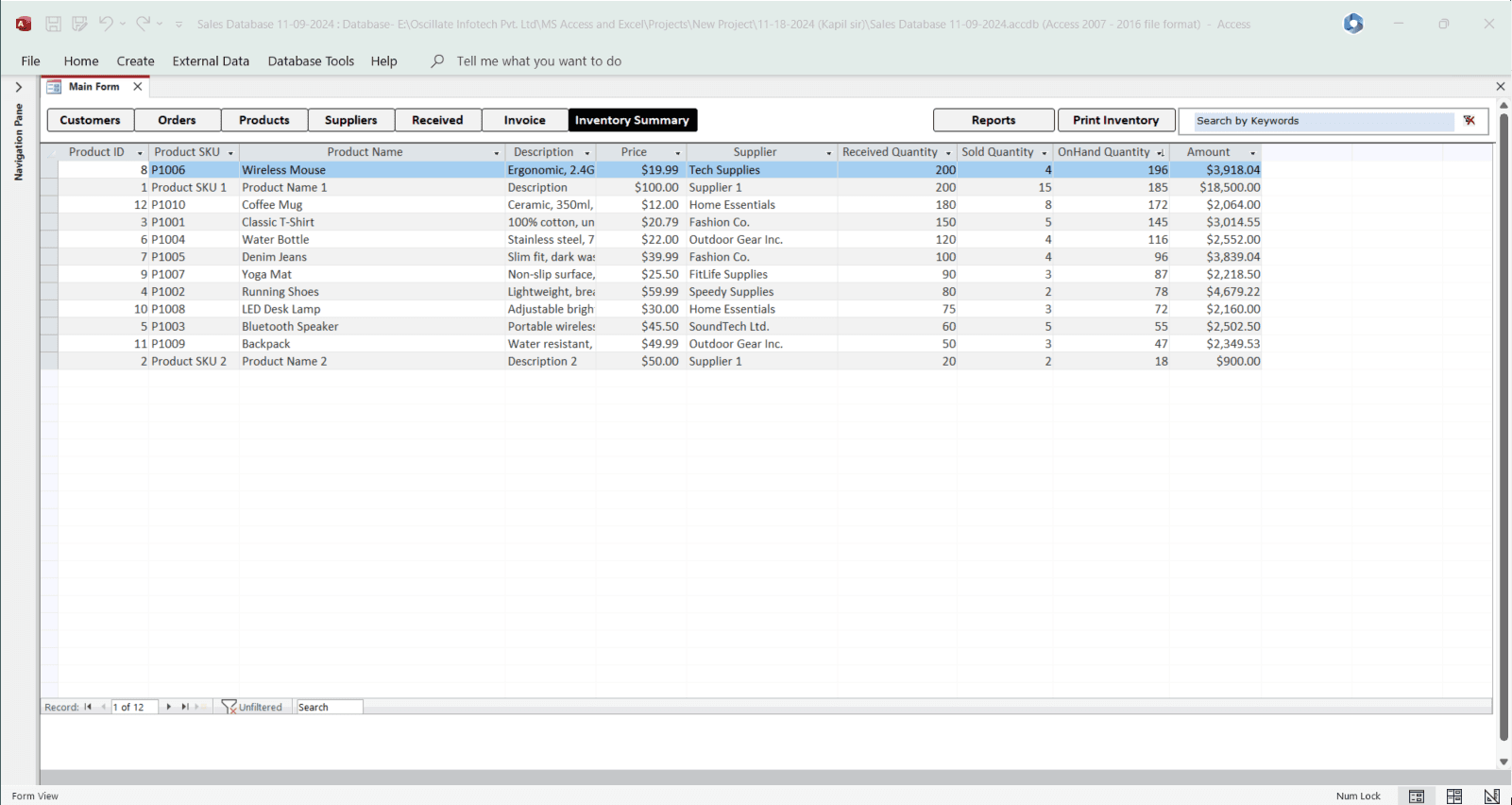Open Sold Quantity column filter dropdown
1512x805 pixels.
(1045, 153)
